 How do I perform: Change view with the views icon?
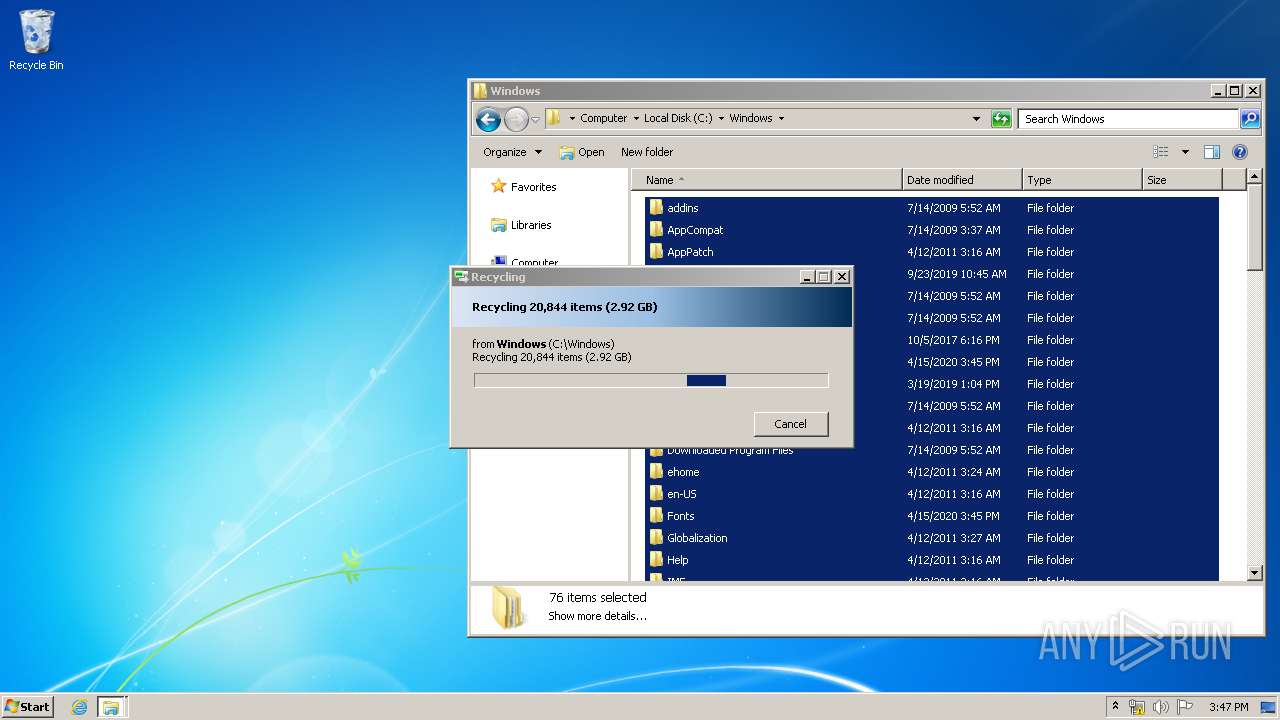tap(1161, 152)
